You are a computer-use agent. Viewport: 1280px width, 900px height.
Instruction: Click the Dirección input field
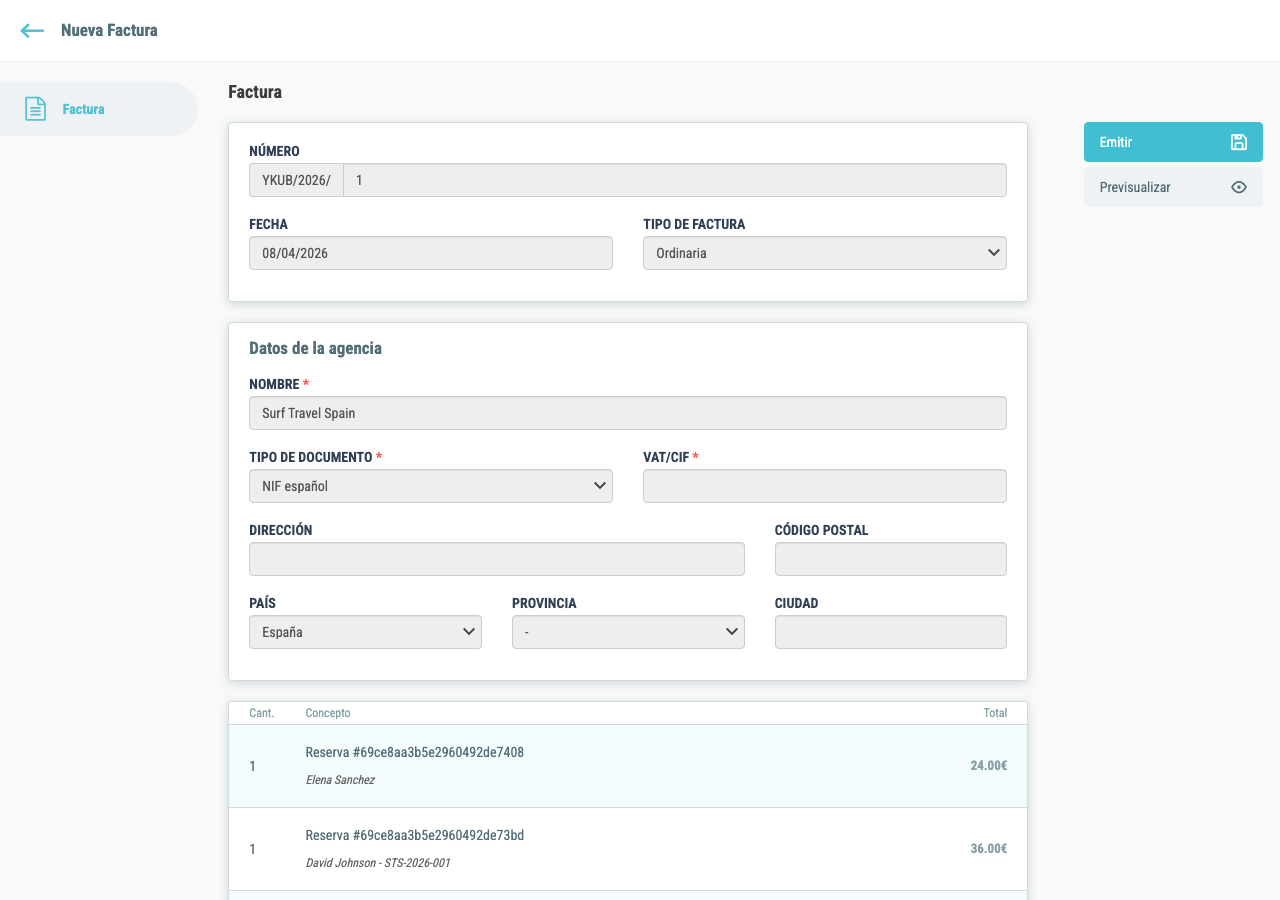(497, 559)
